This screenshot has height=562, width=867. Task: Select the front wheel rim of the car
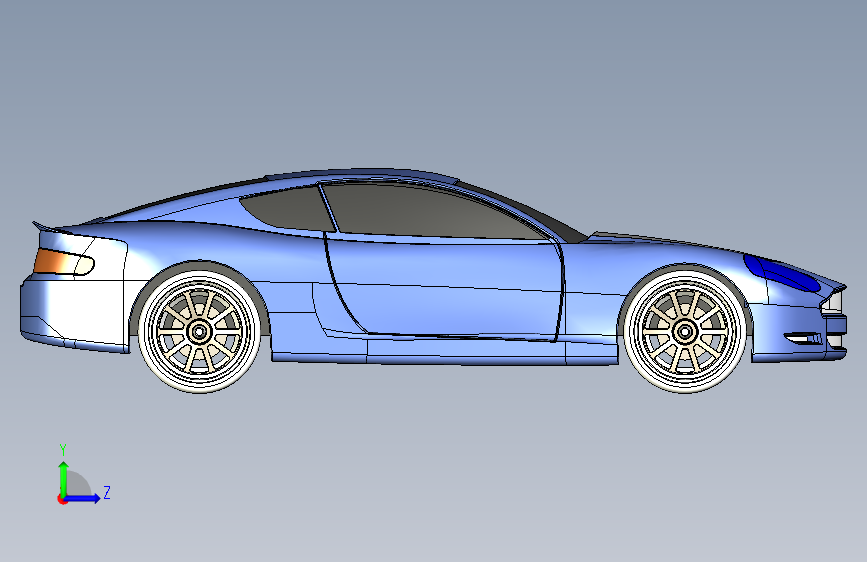[685, 332]
